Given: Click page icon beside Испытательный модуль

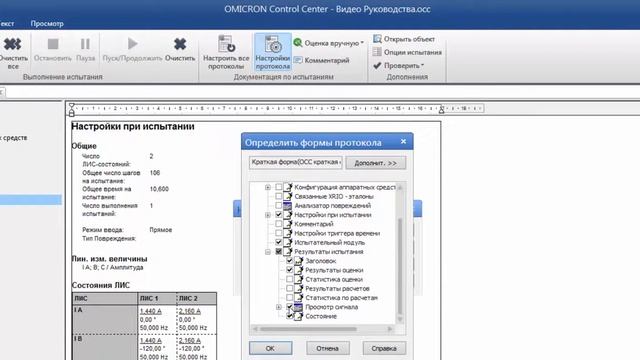Looking at the screenshot, I should click(x=288, y=242).
